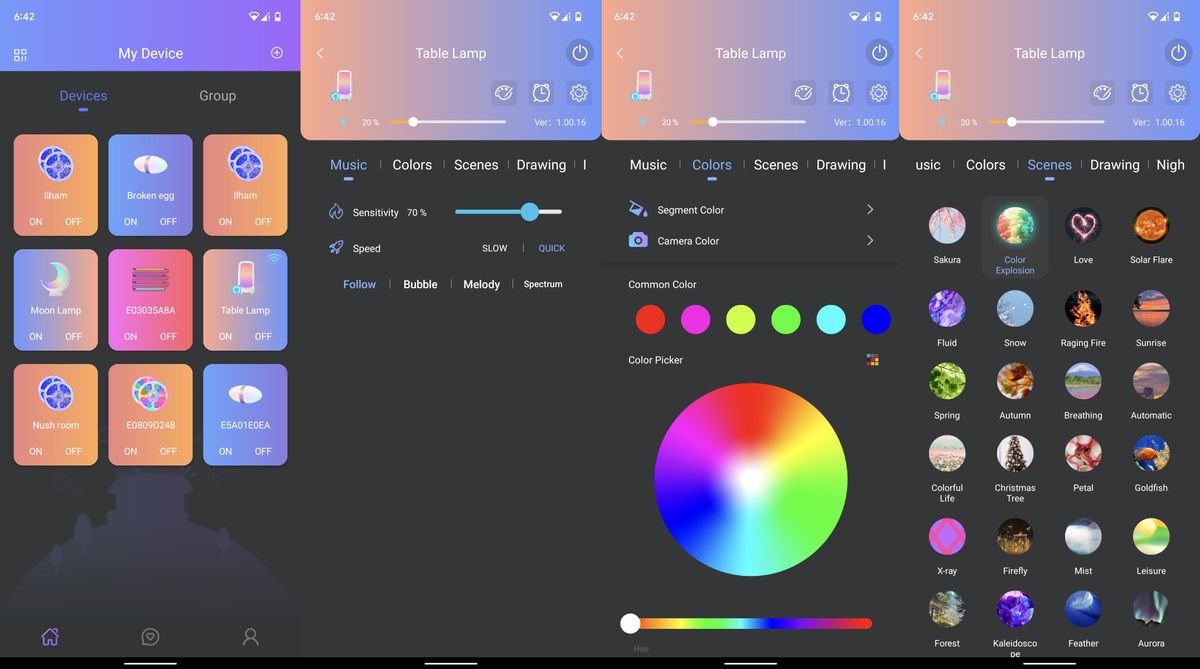Pick the blue common color swatch
The image size is (1200, 669).
click(876, 320)
